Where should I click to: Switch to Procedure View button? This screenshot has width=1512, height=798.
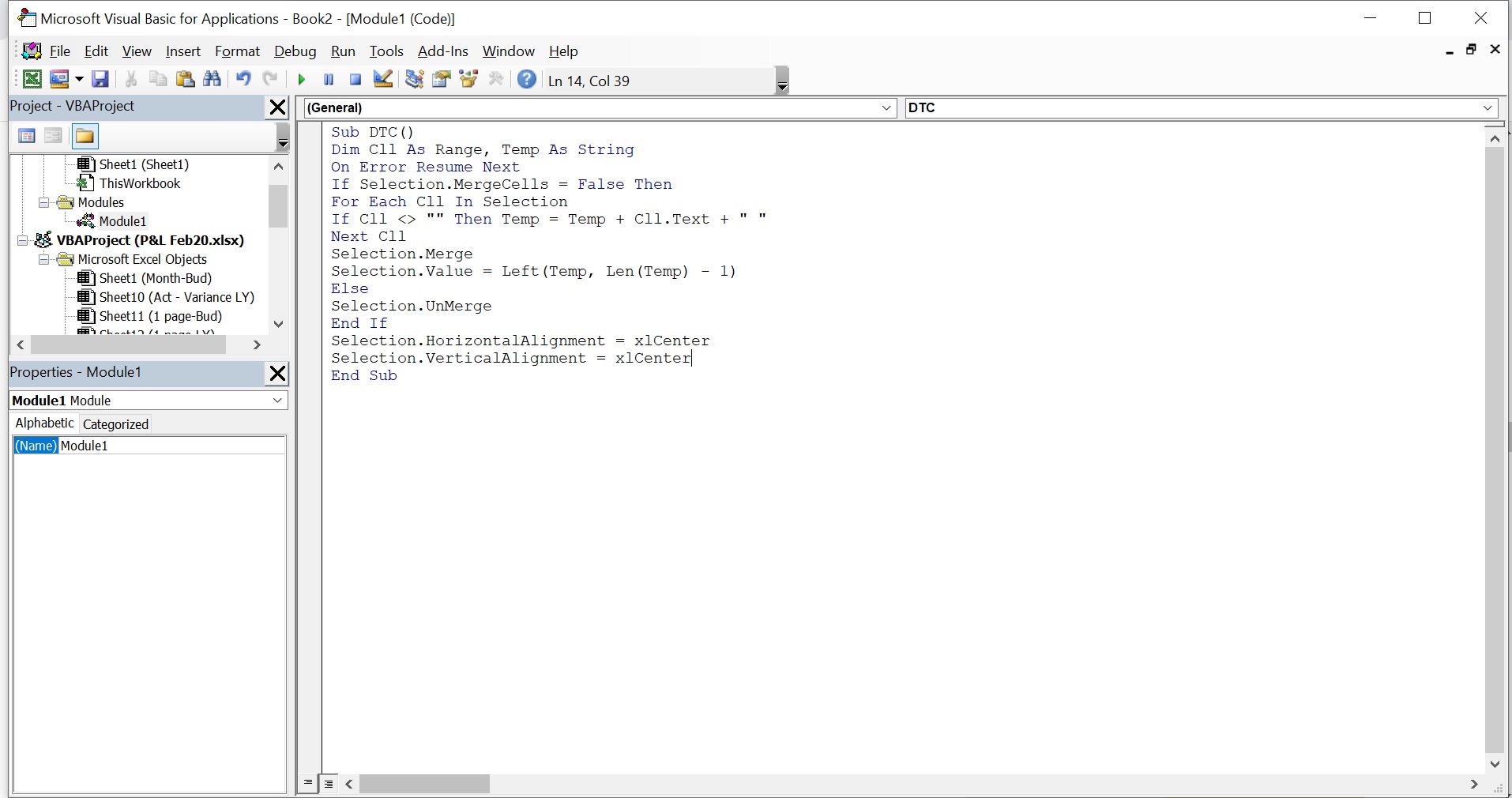pyautogui.click(x=309, y=784)
